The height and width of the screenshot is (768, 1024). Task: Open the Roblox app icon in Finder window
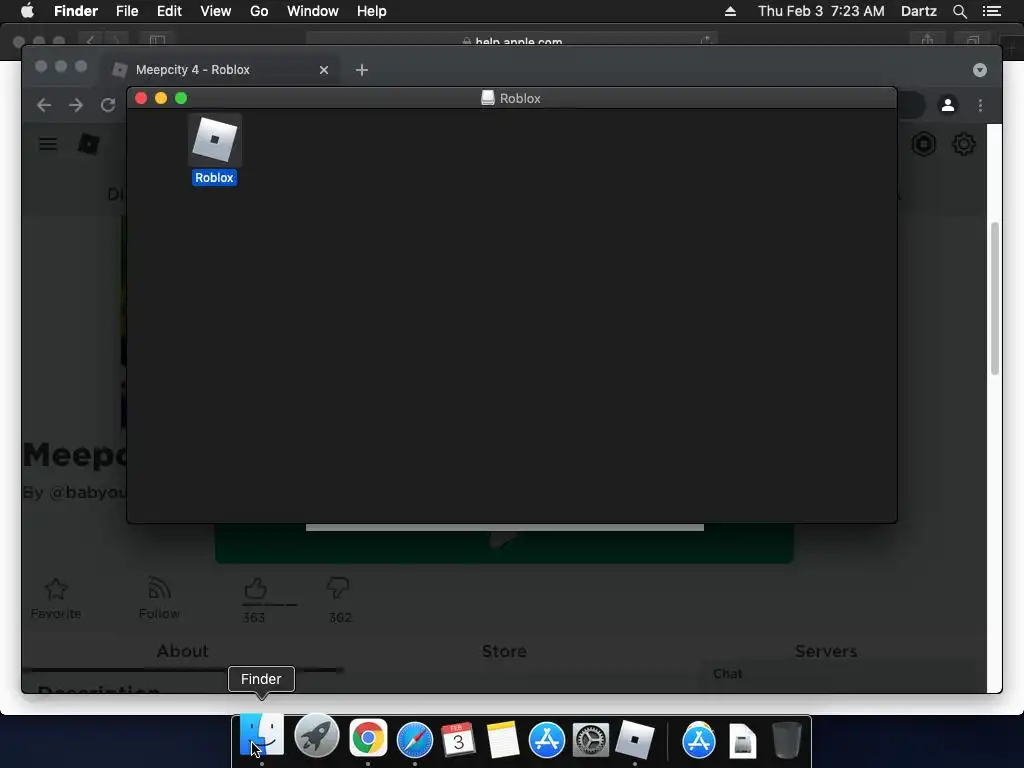[215, 140]
